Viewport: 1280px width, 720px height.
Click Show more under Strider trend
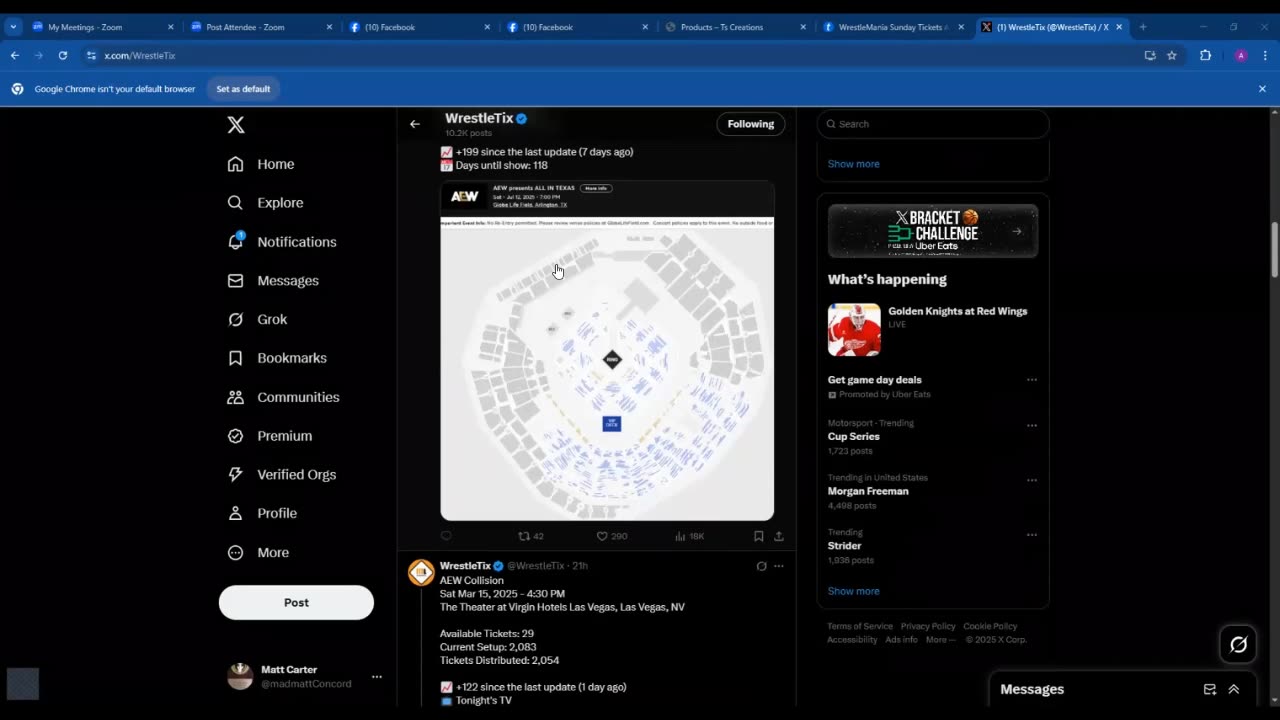(853, 591)
